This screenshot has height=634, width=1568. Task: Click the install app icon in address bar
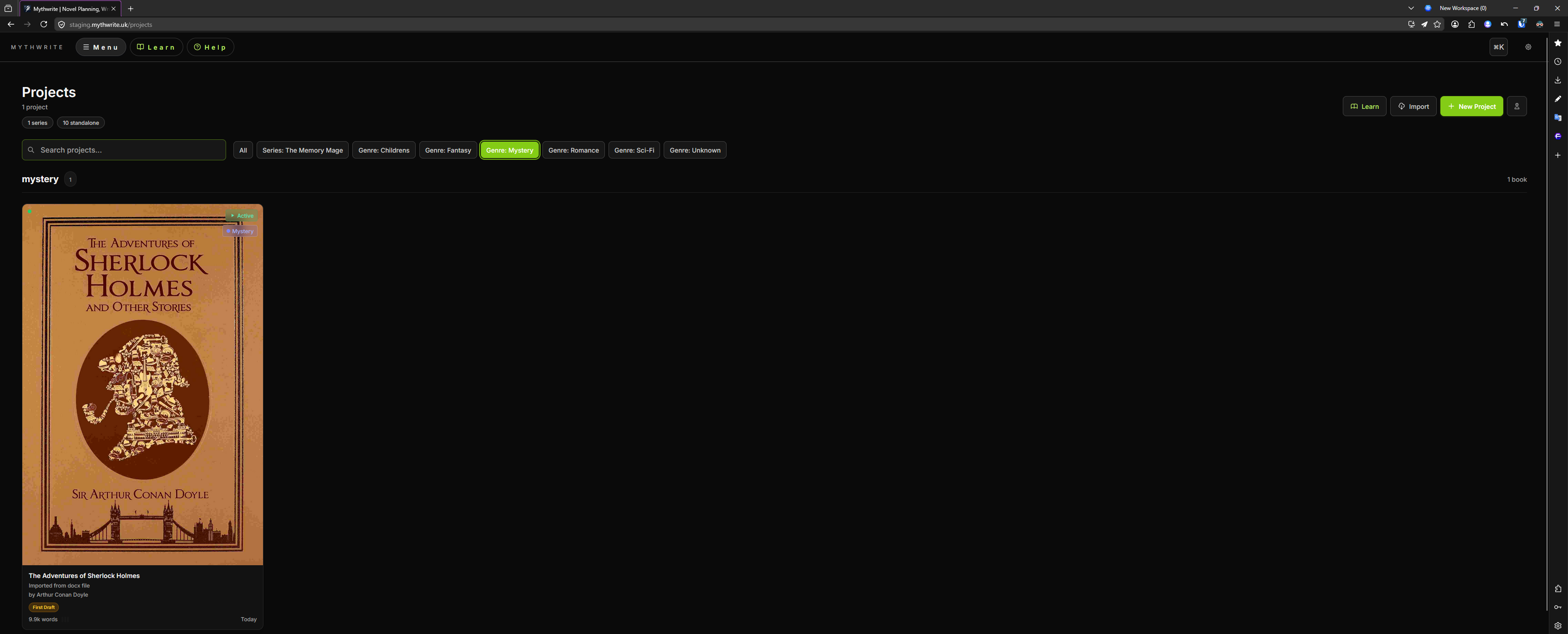coord(1411,24)
